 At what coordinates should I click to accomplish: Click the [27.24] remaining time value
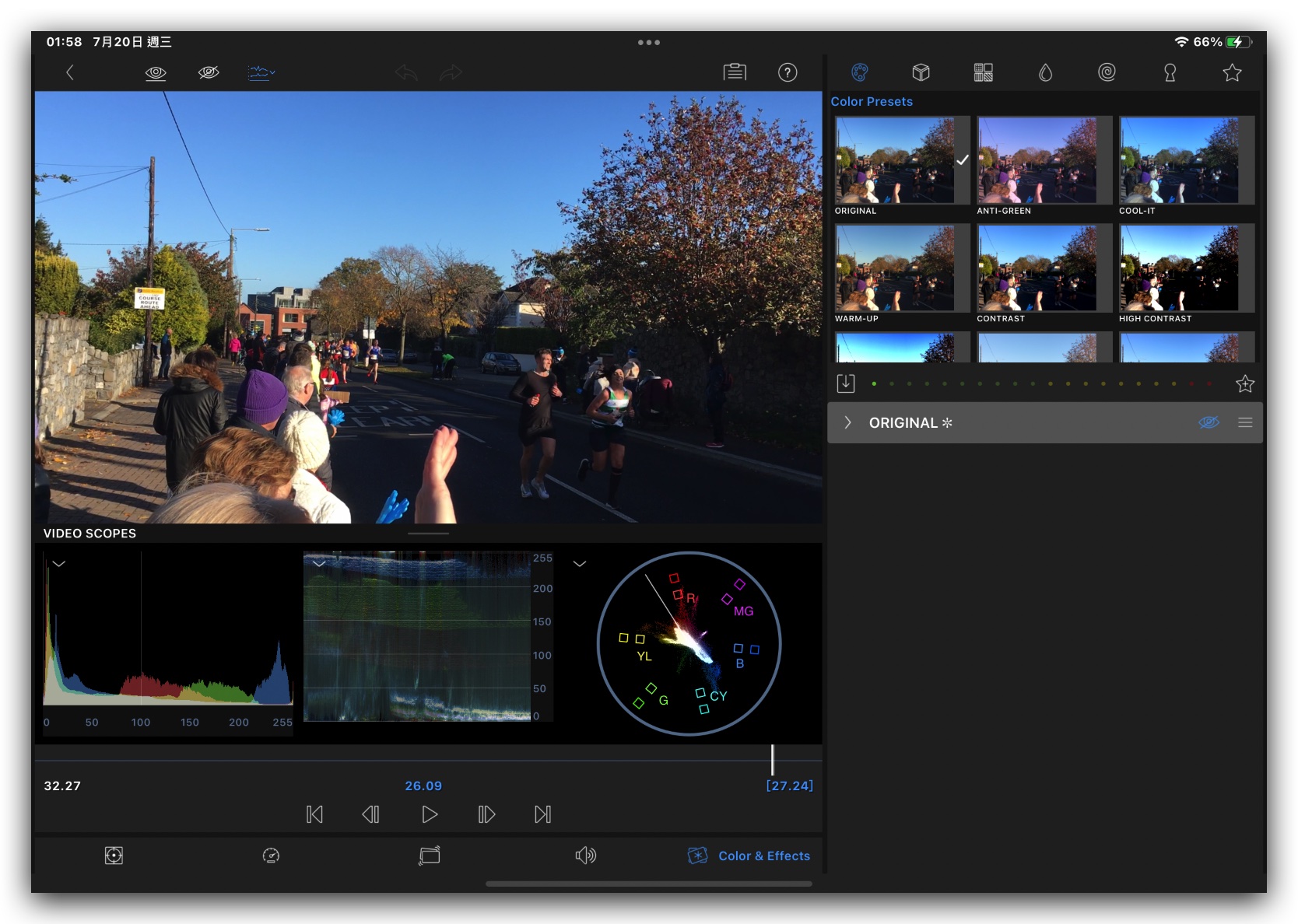790,786
